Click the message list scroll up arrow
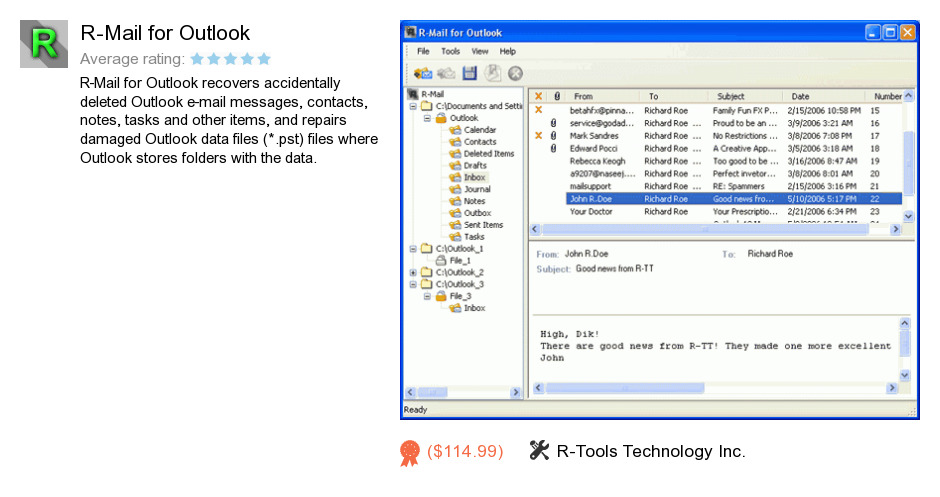The width and height of the screenshot is (940, 497). point(908,96)
